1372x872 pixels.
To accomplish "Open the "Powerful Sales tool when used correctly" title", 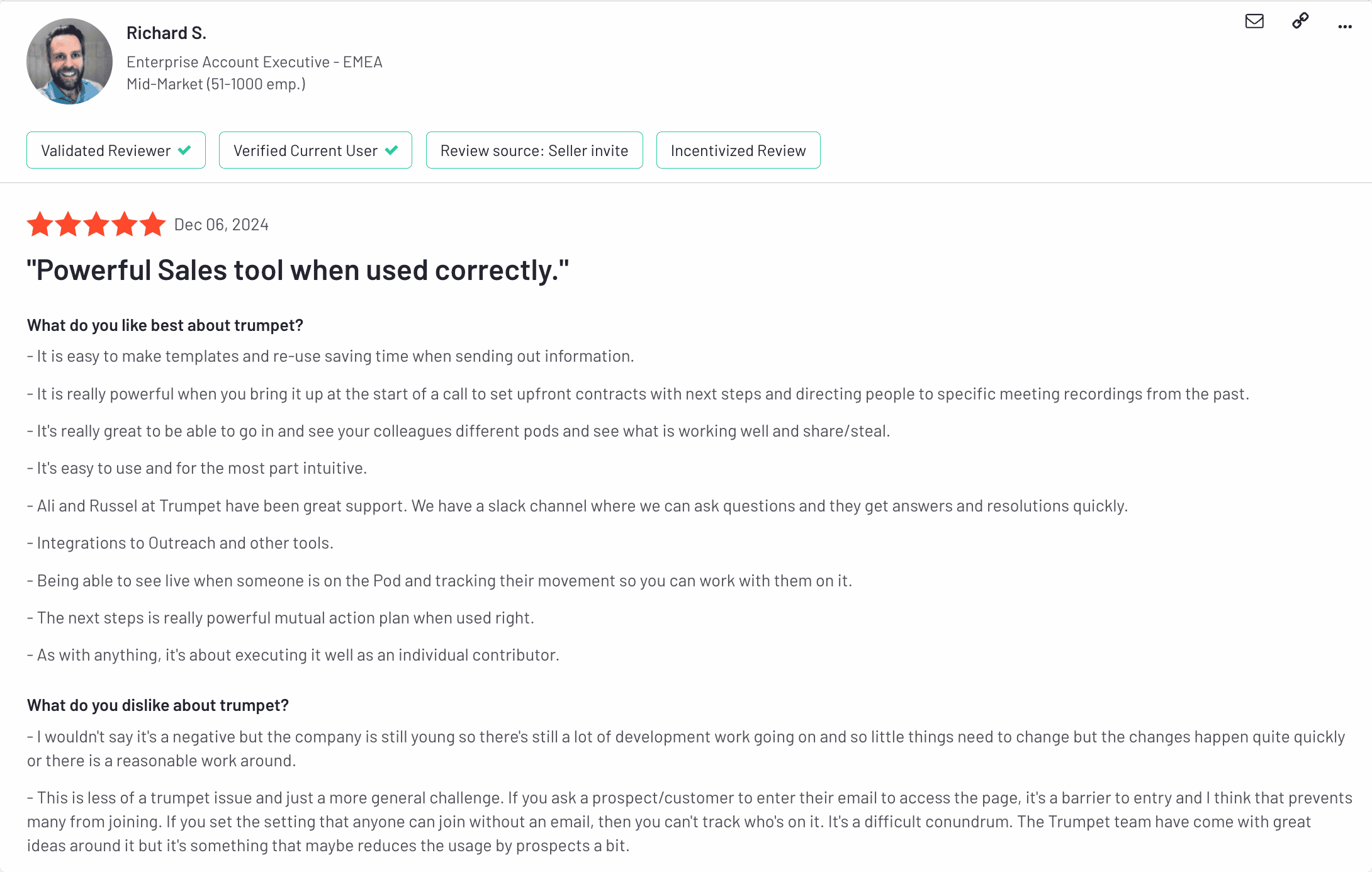I will point(298,271).
